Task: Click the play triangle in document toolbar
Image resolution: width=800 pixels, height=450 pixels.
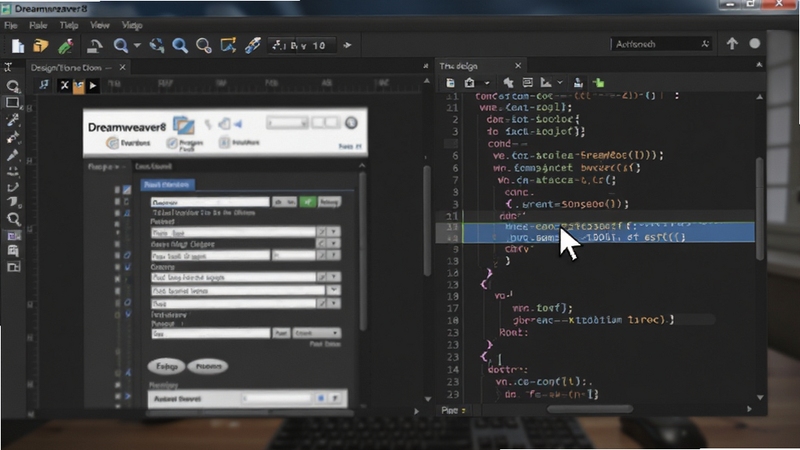Action: click(93, 86)
